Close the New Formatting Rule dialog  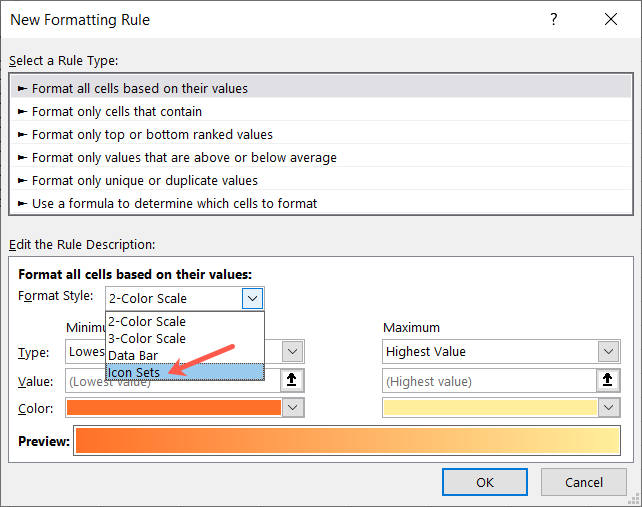point(611,19)
